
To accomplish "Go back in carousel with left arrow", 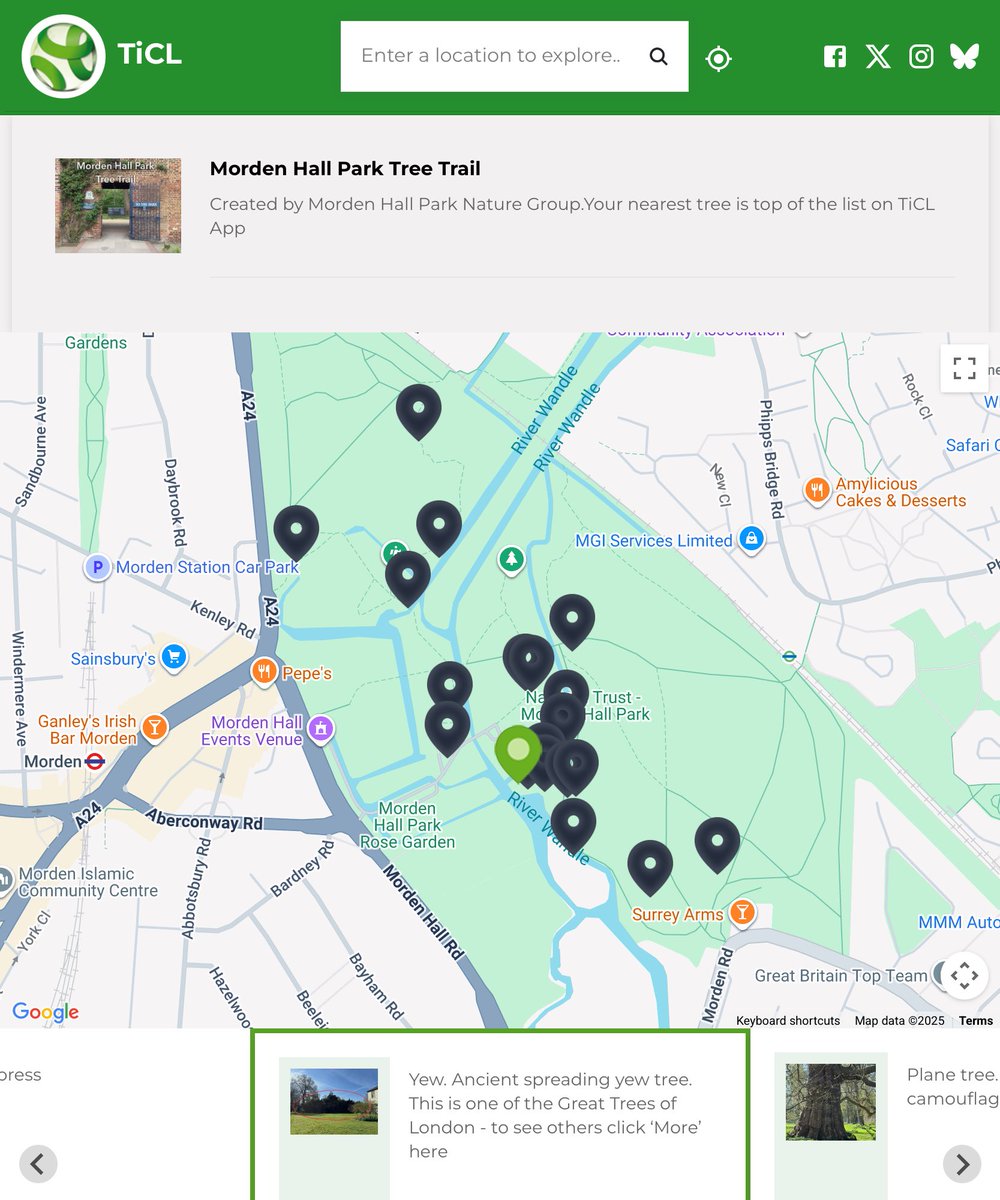I will pos(39,1164).
